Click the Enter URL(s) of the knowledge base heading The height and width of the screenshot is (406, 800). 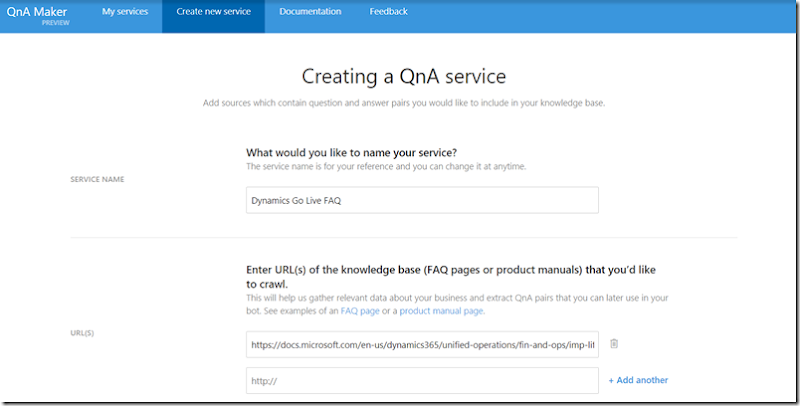451,276
